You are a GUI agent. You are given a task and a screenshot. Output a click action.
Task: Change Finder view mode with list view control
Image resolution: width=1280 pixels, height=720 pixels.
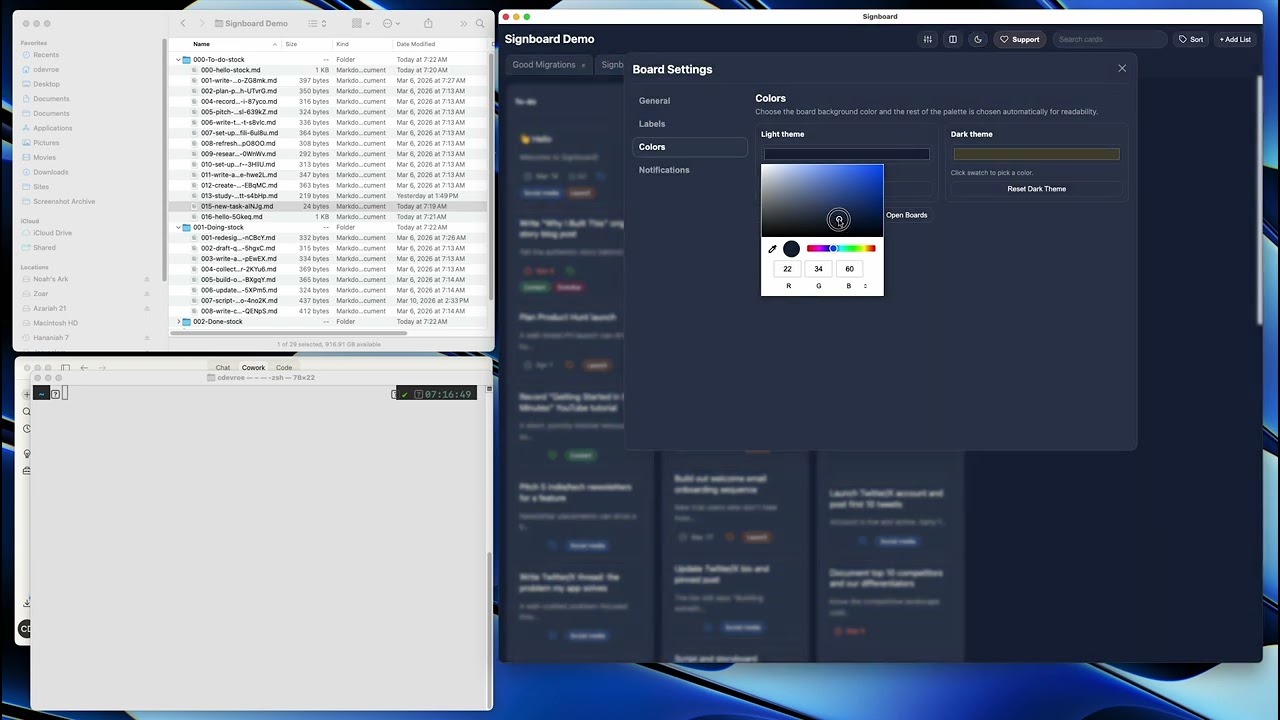[317, 23]
